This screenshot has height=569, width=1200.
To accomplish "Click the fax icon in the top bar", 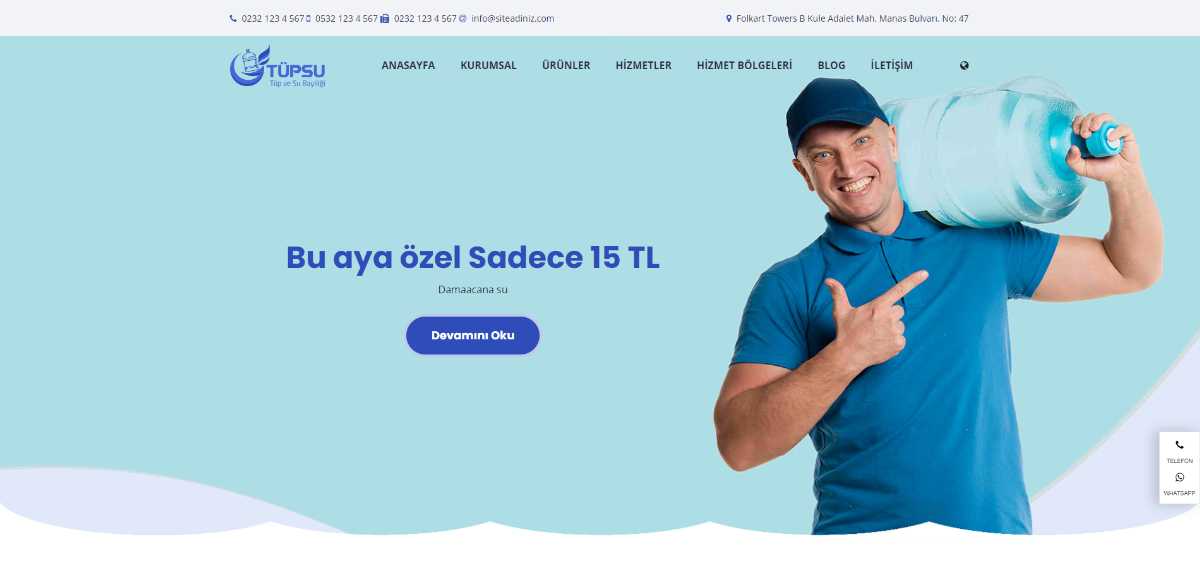I will point(385,18).
